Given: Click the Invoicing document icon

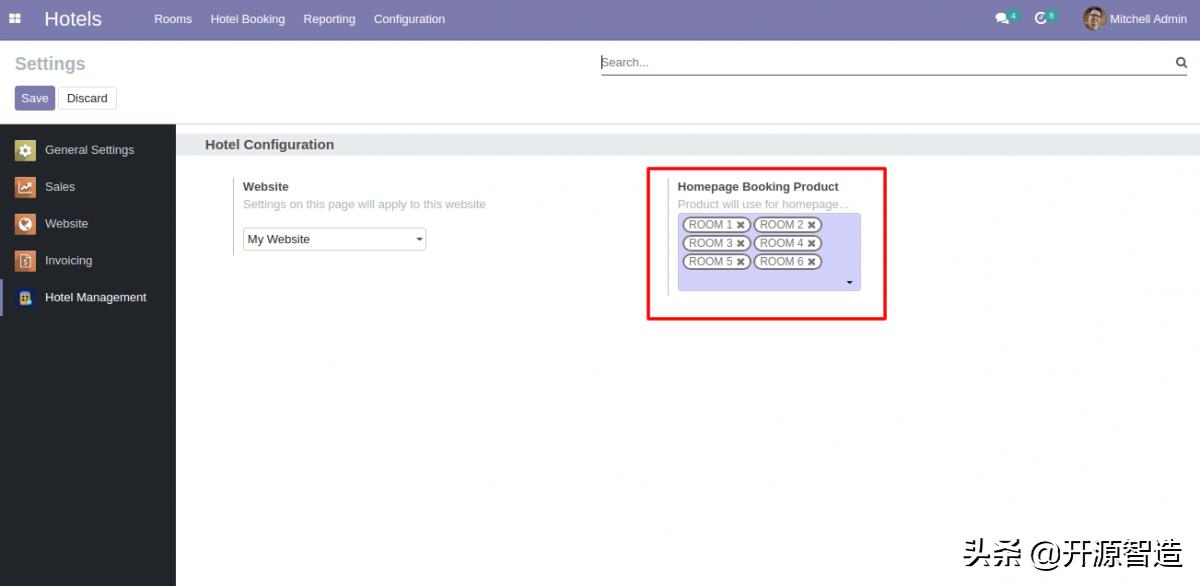Looking at the screenshot, I should point(25,261).
